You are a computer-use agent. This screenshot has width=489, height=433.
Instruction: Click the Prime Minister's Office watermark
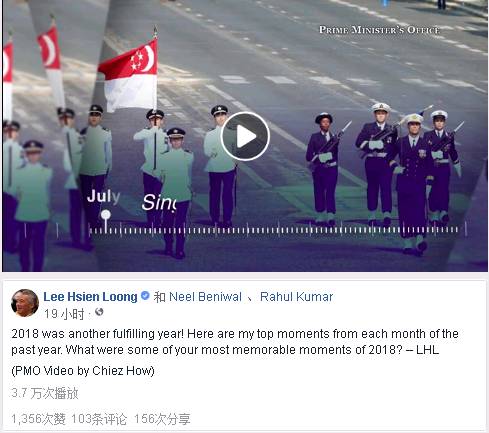tap(379, 30)
